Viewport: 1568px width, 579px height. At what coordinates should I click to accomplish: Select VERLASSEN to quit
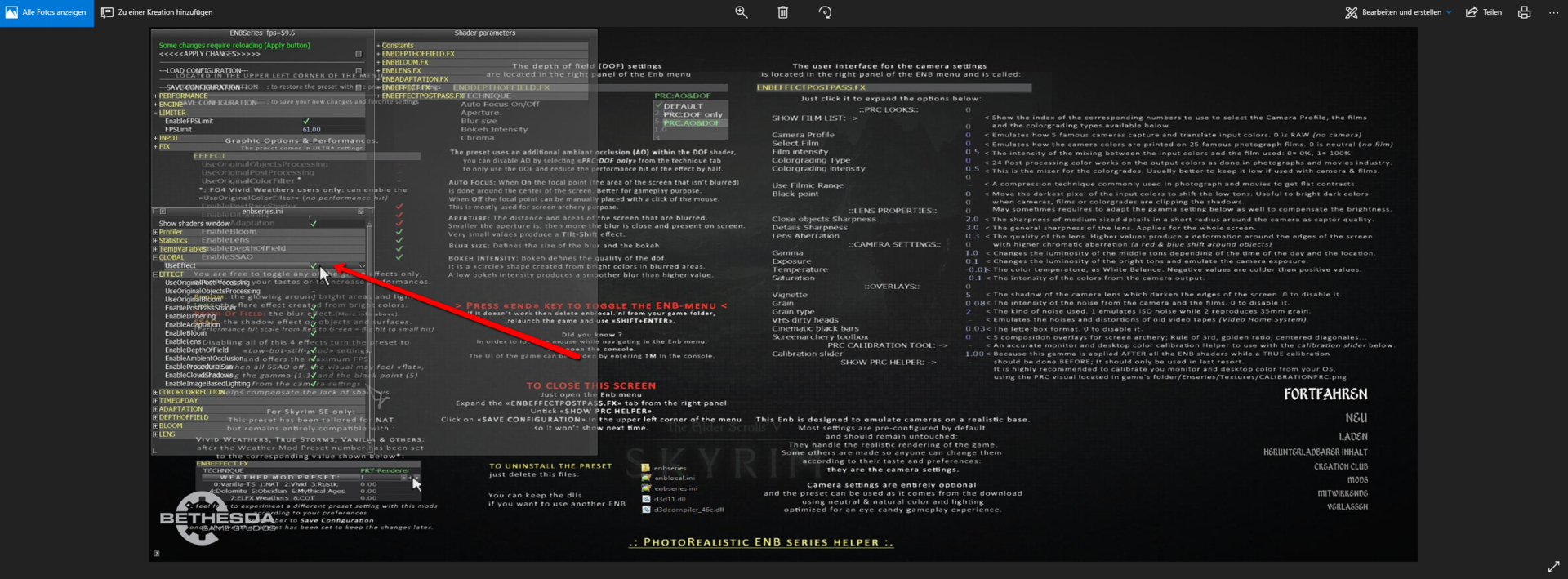(x=1347, y=507)
